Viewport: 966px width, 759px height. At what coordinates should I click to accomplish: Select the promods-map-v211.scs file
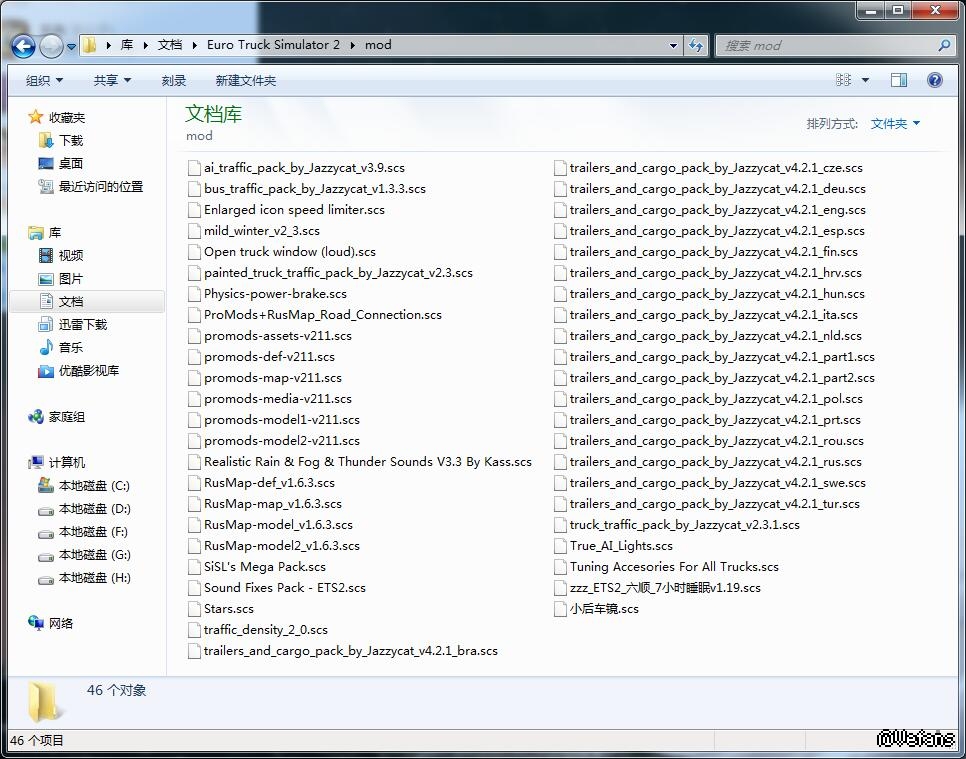(x=272, y=378)
